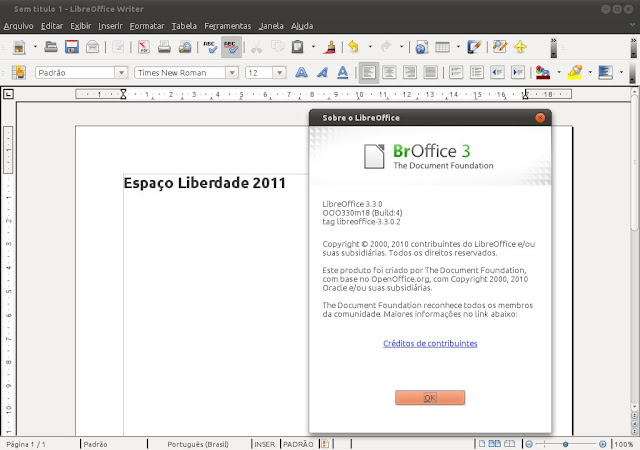
Task: Expand the Paste options arrow
Action: (x=313, y=47)
